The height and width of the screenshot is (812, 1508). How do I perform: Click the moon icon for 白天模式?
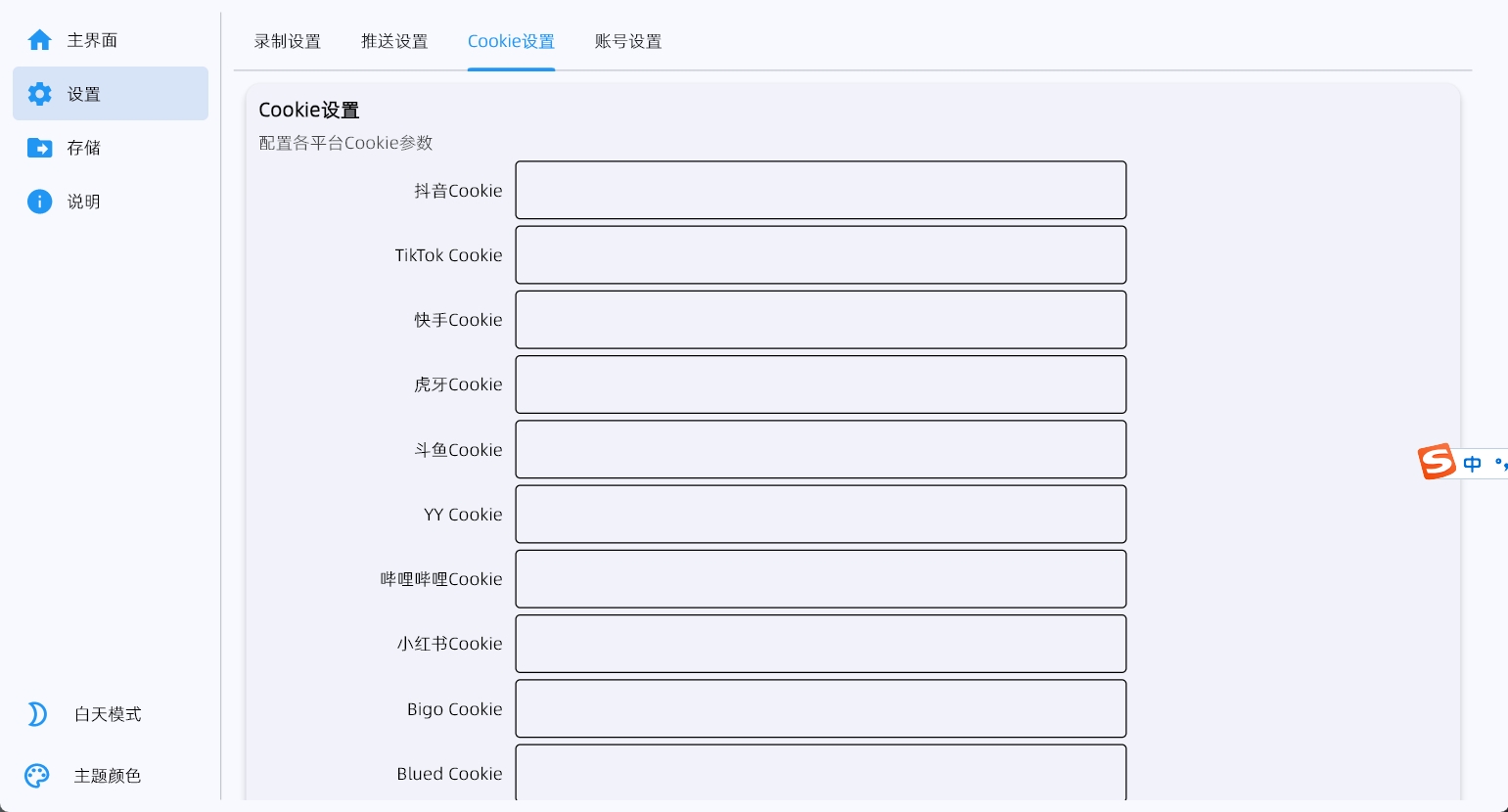pos(37,714)
